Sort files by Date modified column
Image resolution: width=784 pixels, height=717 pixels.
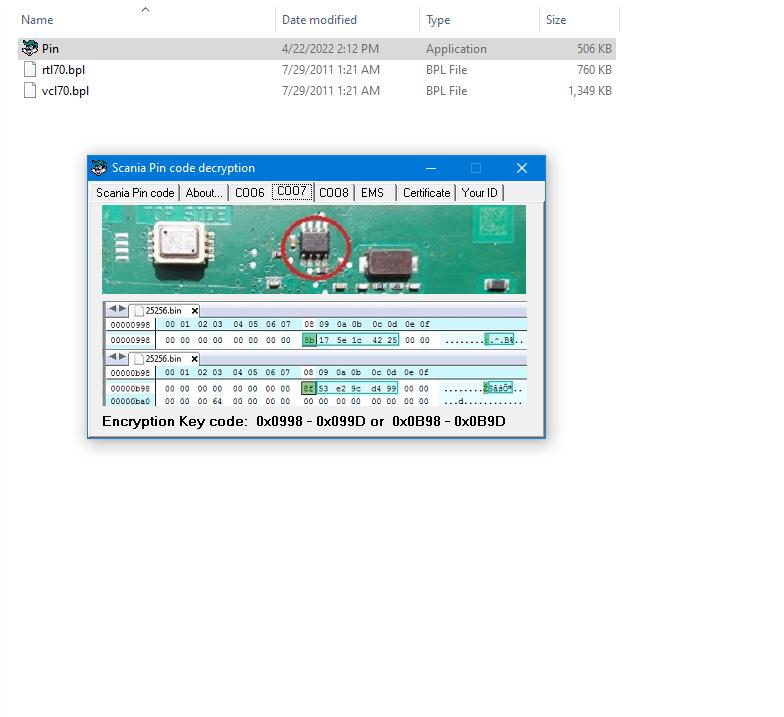(x=321, y=20)
